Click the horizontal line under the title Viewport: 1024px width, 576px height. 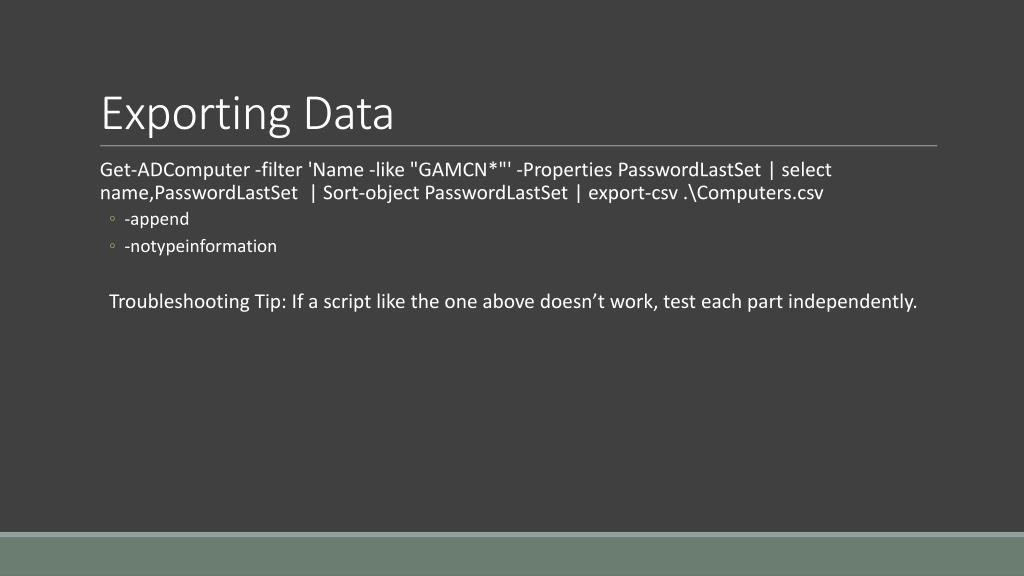pyautogui.click(x=519, y=146)
